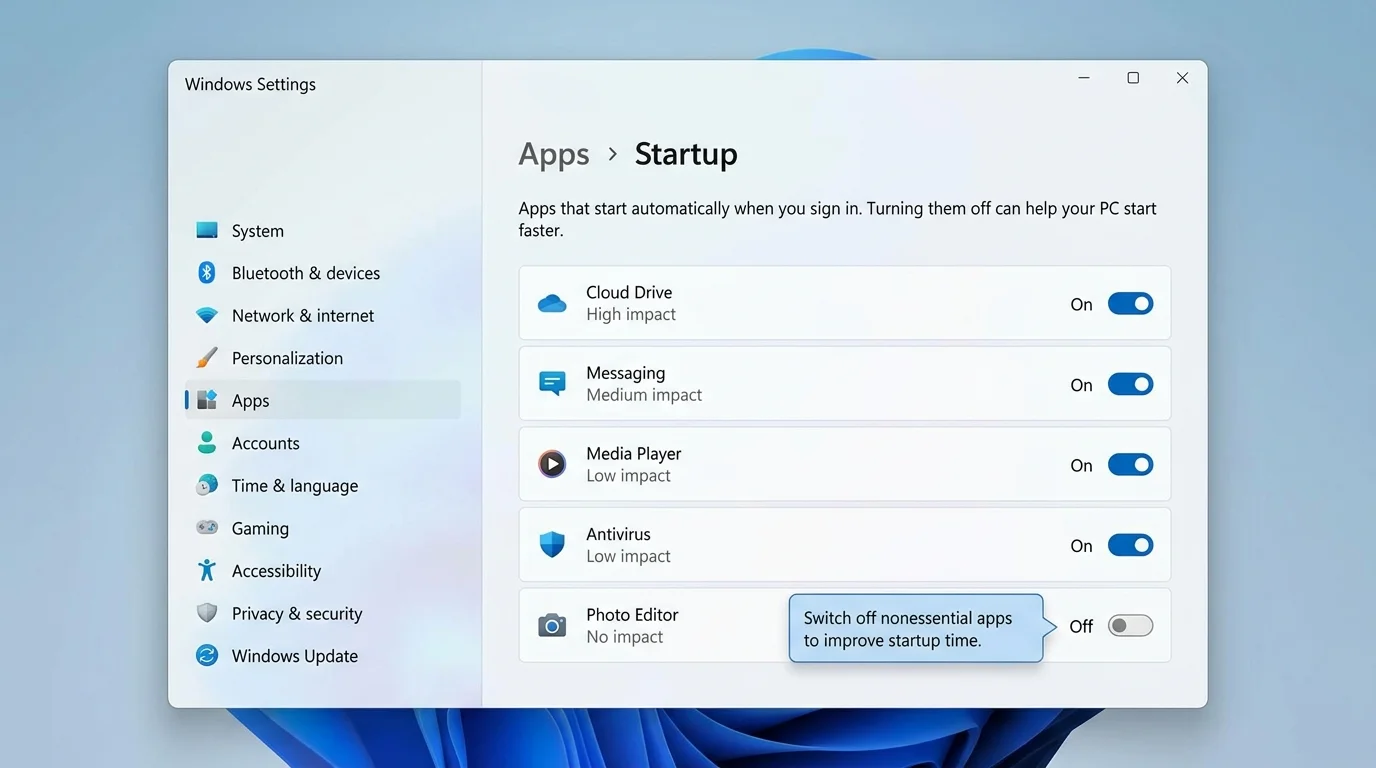1376x768 pixels.
Task: Click the startup apps description paragraph
Action: pos(837,219)
